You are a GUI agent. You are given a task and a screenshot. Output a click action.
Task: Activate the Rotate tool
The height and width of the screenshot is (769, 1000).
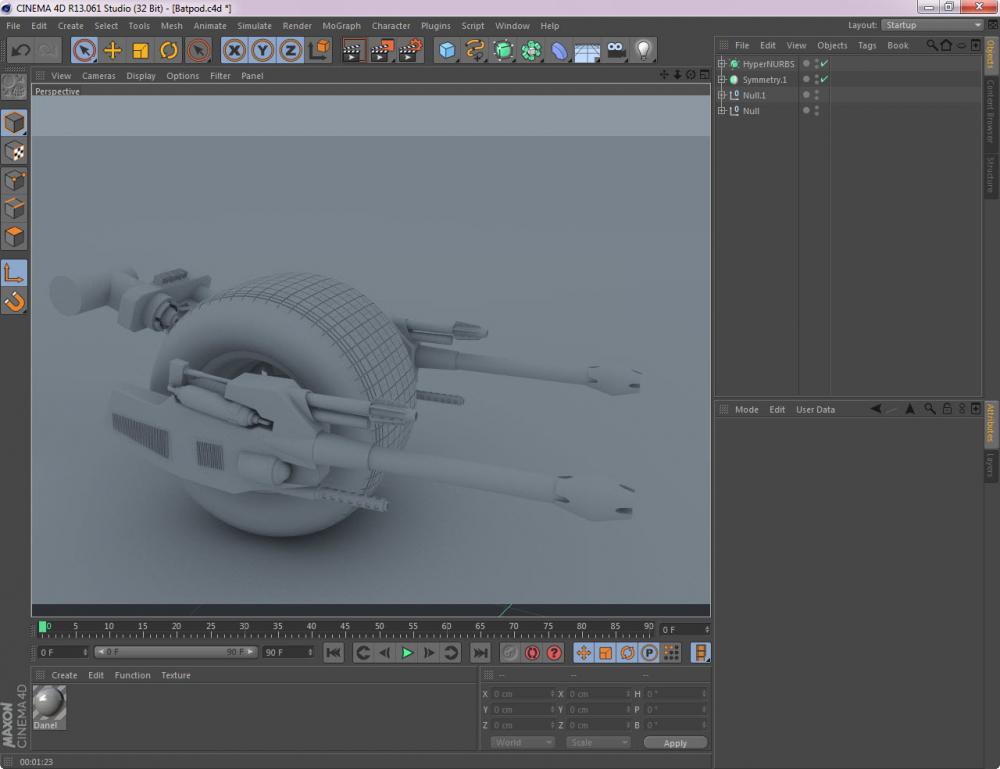tap(169, 50)
